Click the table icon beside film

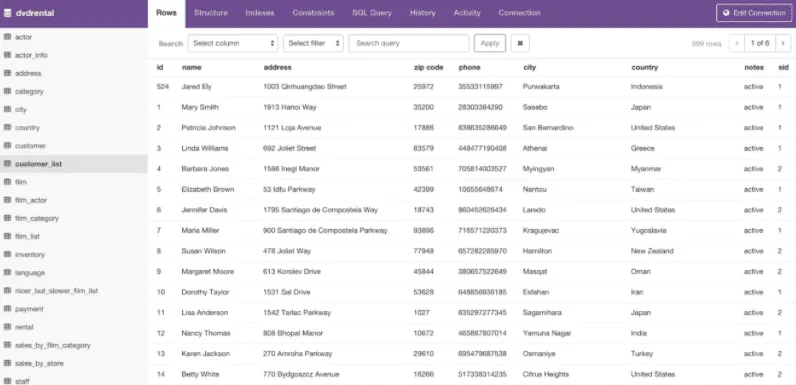coord(8,182)
